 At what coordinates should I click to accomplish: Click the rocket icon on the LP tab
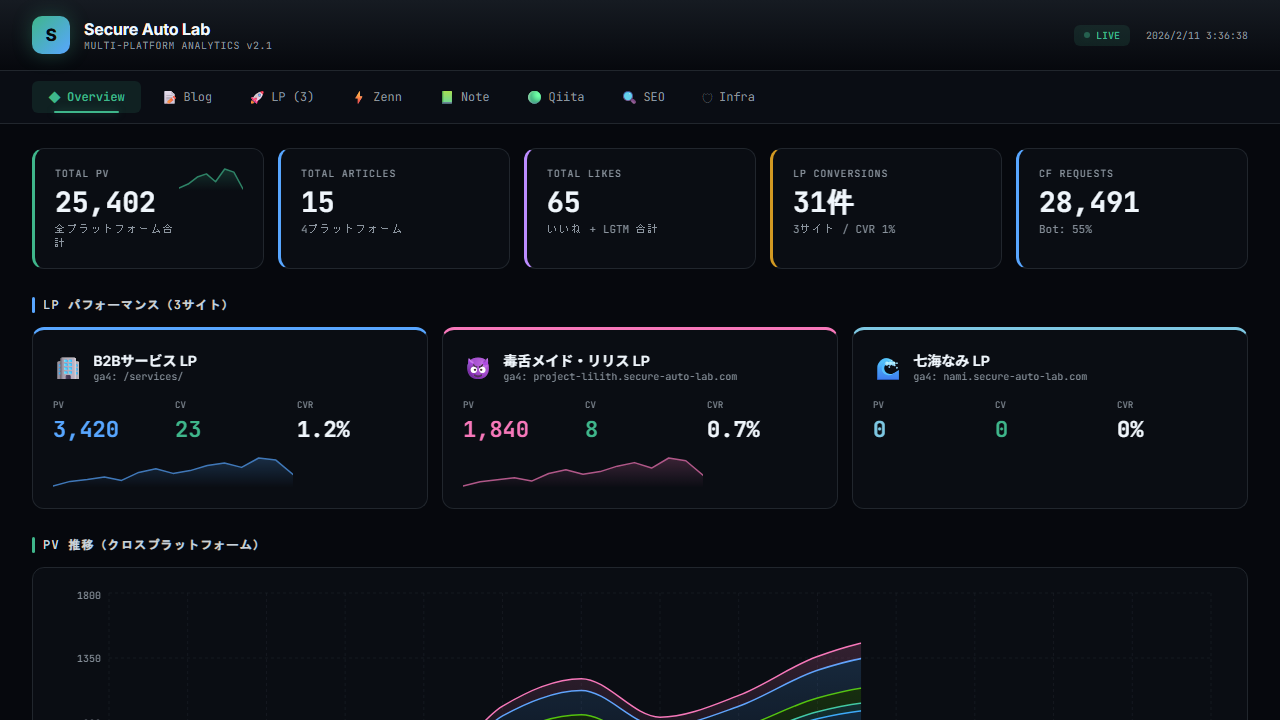point(257,97)
